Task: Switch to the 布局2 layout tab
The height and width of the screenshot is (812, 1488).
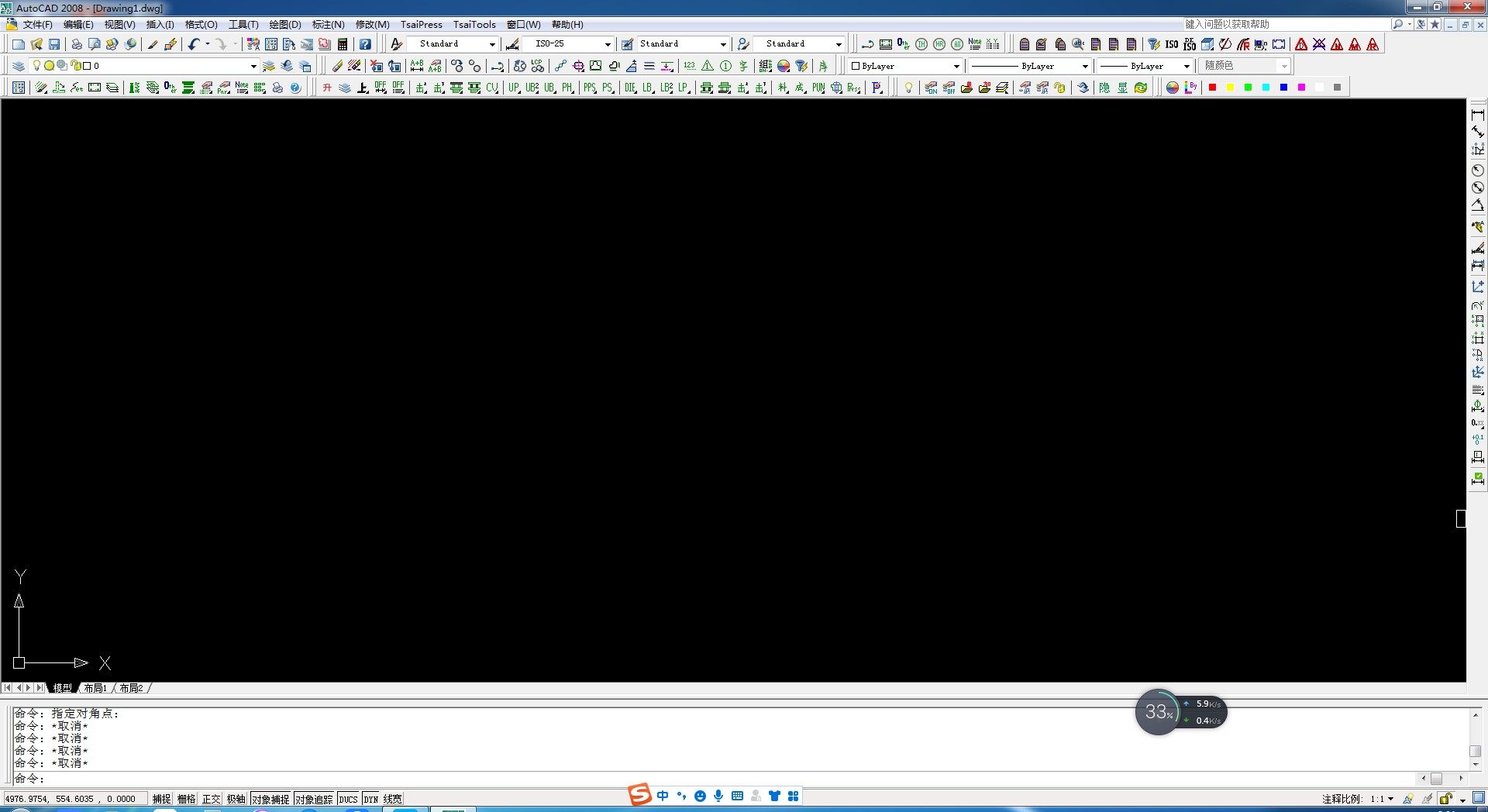Action: [131, 688]
